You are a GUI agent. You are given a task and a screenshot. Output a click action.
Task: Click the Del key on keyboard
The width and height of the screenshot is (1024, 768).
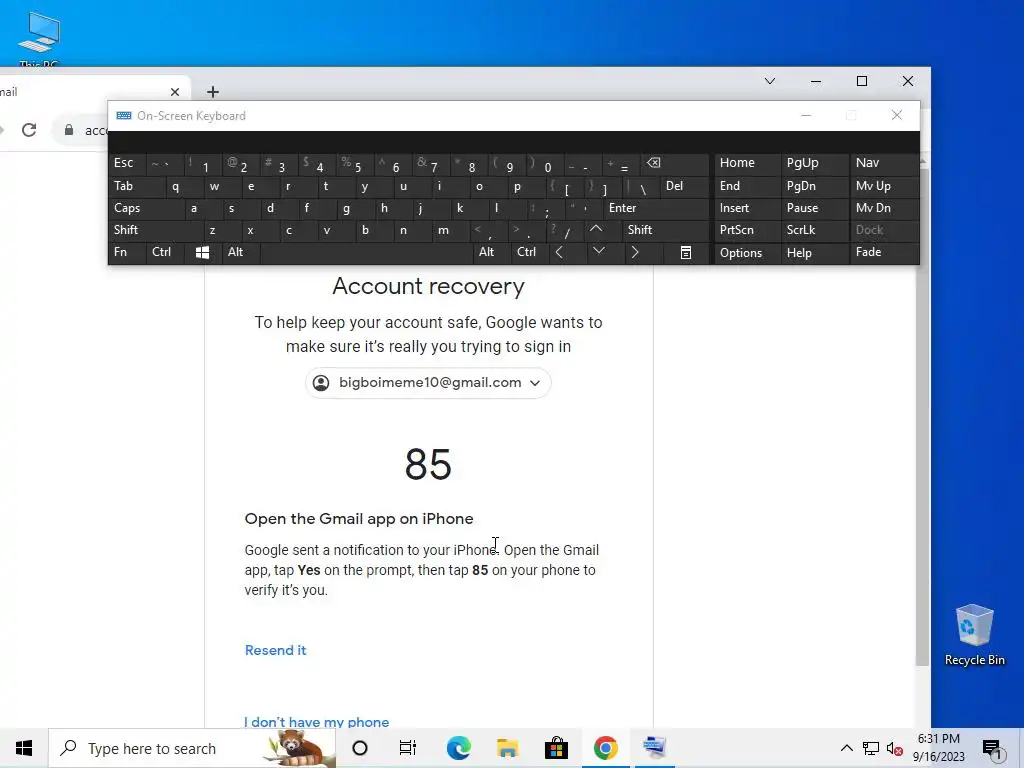tap(684, 186)
